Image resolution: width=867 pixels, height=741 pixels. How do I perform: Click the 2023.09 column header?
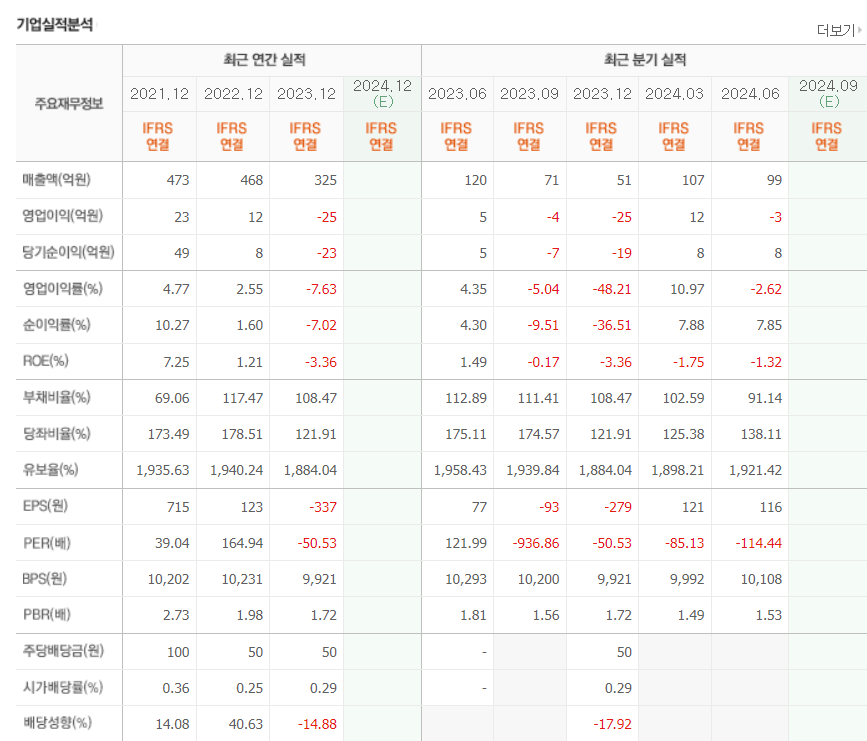tap(529, 94)
